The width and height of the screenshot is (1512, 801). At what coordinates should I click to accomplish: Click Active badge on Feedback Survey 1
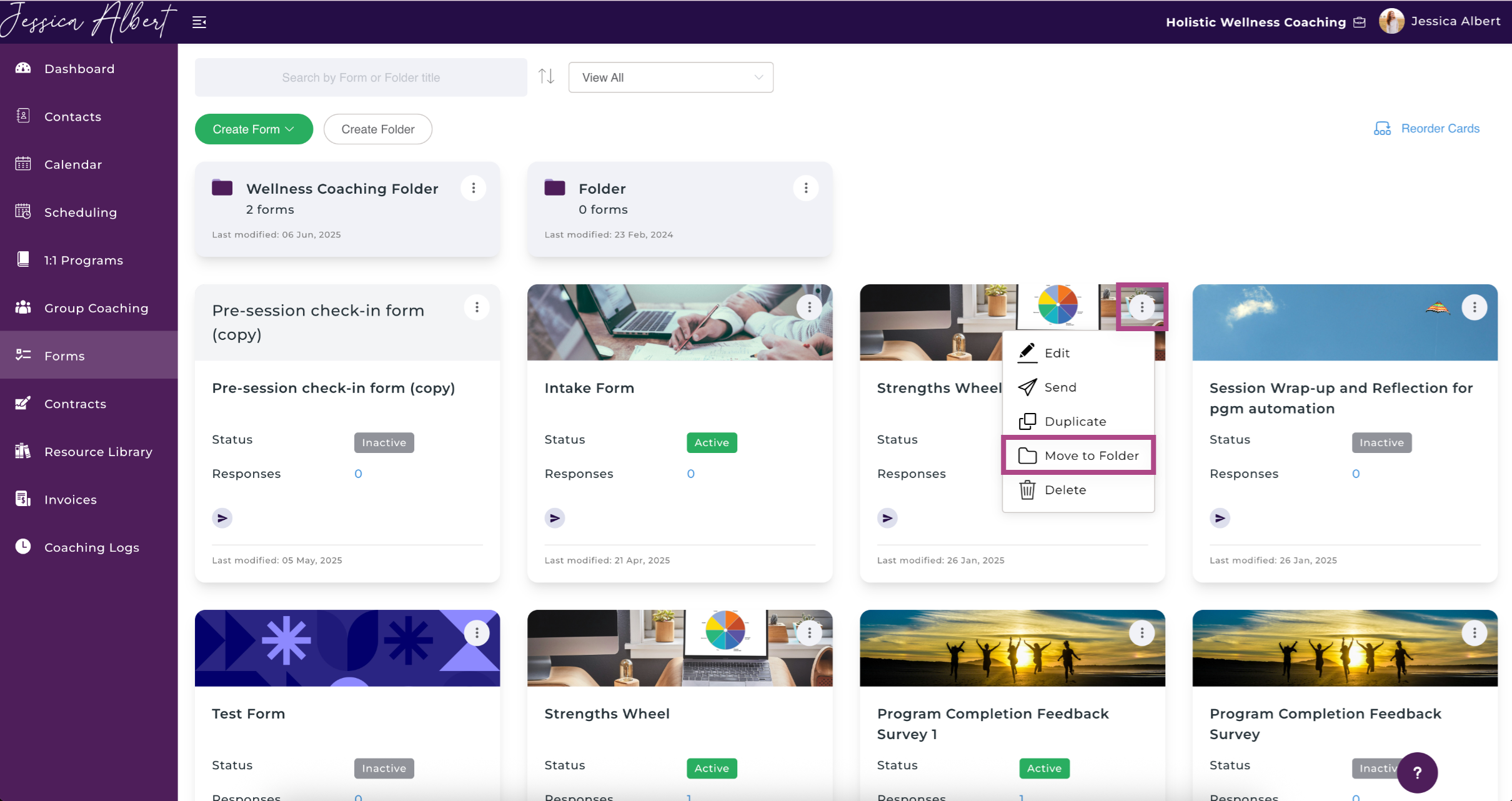1045,768
